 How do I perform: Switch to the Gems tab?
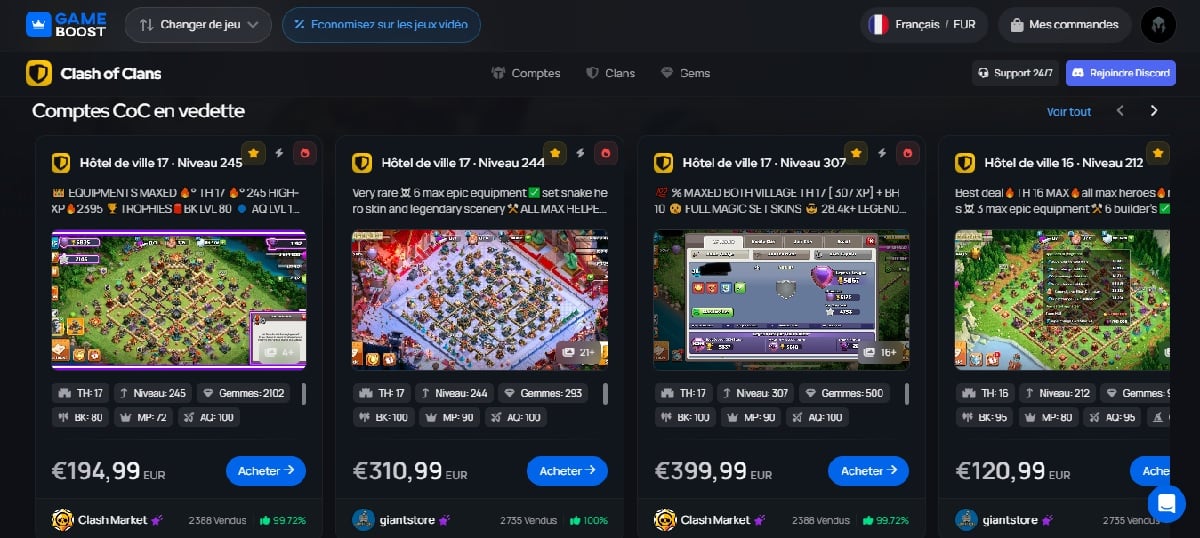pyautogui.click(x=686, y=73)
